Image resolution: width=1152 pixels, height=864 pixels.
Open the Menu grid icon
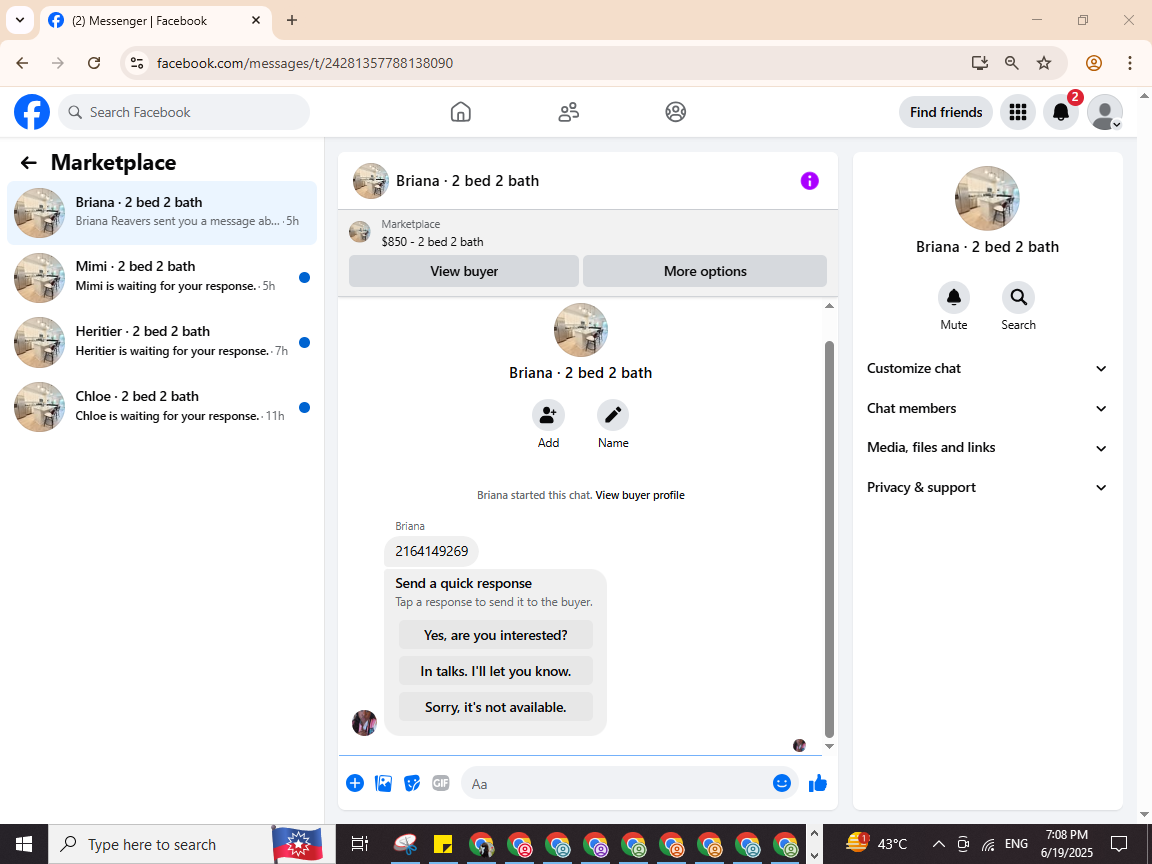click(1018, 112)
